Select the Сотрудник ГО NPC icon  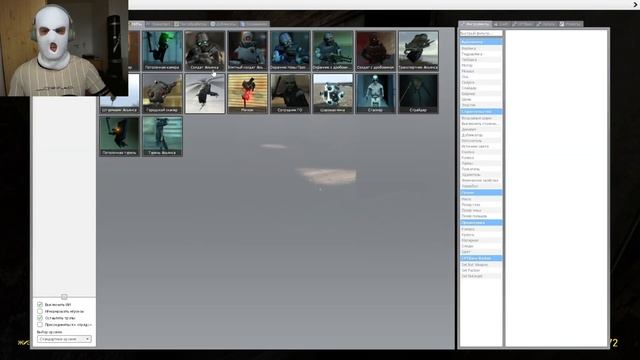[290, 93]
